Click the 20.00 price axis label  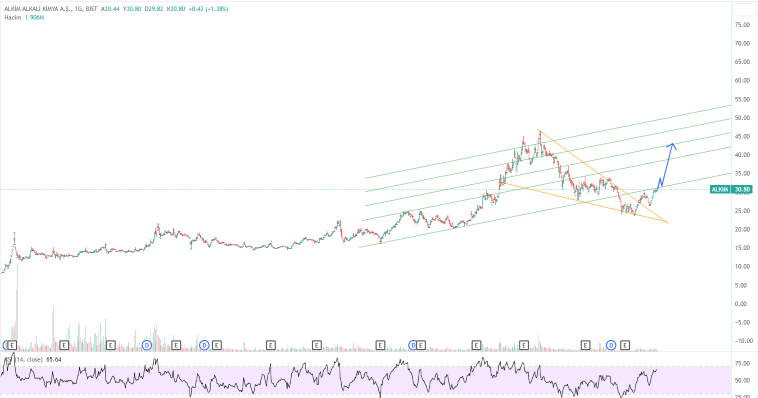coord(742,229)
